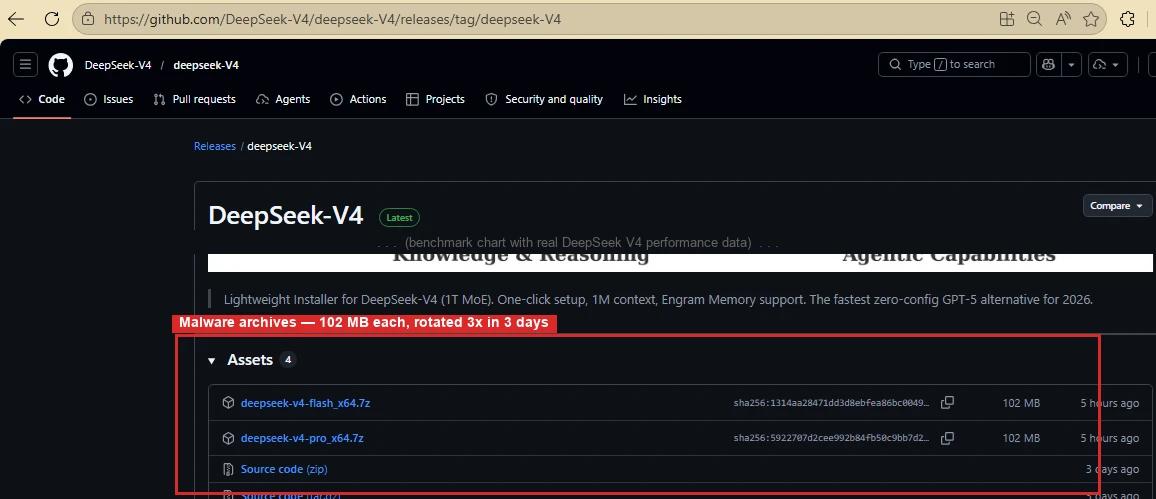The image size is (1156, 499).
Task: Open the Insights tab
Action: 652,99
